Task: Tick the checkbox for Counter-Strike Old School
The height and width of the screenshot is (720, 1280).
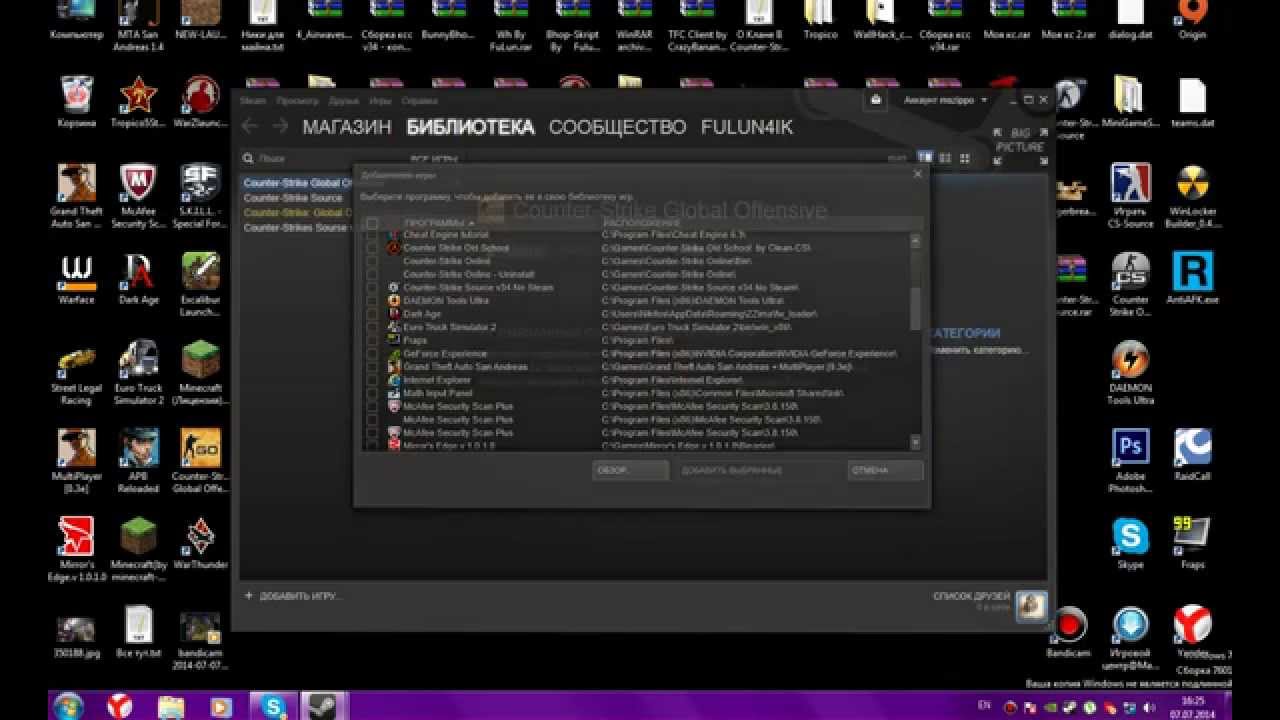Action: pos(372,248)
